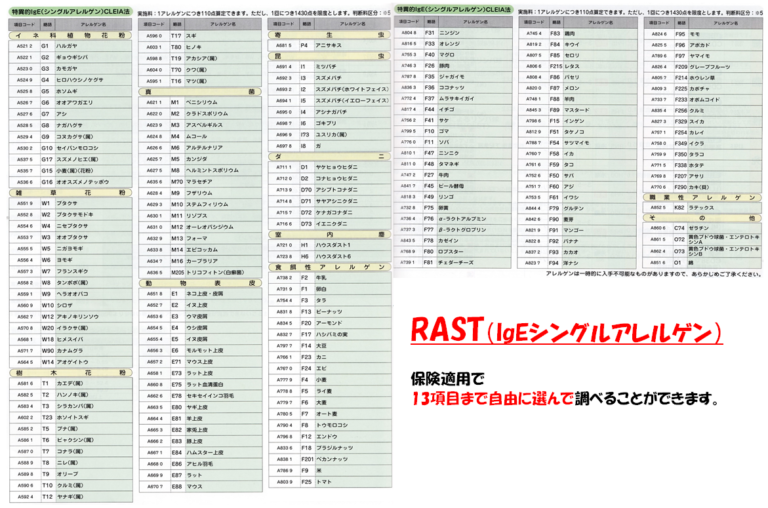Click G6 オオアワガエリ allergen
The height and width of the screenshot is (508, 768).
(x=71, y=103)
